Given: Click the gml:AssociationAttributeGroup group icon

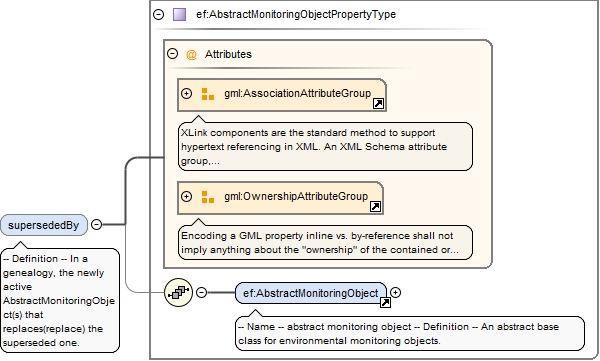Looking at the screenshot, I should (x=208, y=94).
